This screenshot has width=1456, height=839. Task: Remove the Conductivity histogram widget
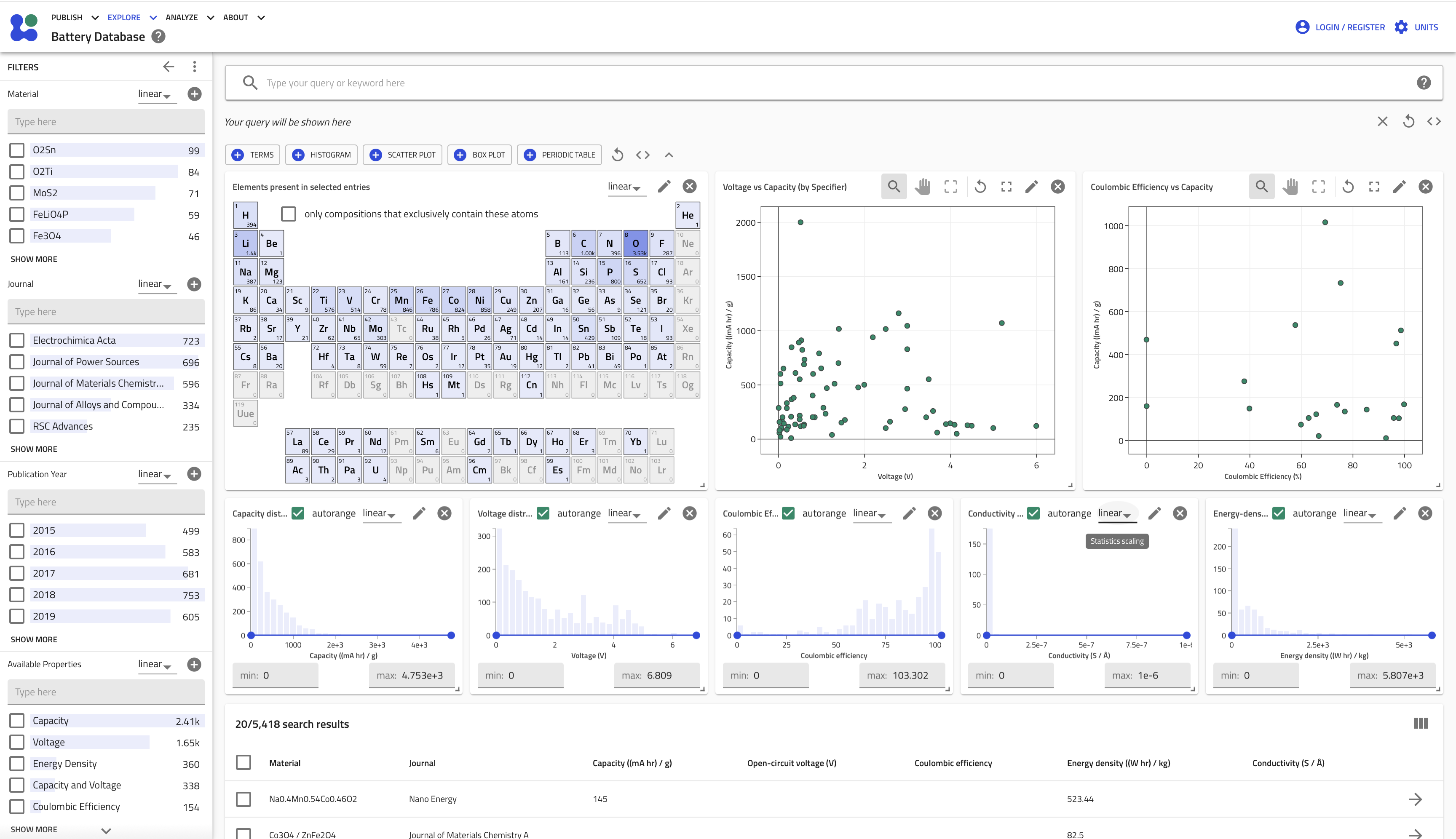[x=1180, y=513]
